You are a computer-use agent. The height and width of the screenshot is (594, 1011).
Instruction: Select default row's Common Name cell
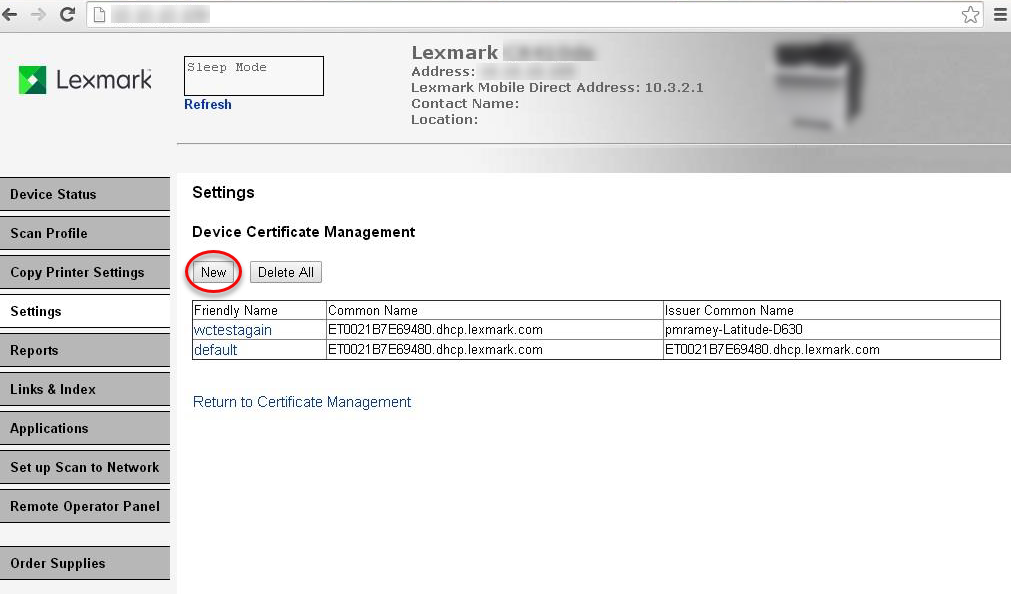pos(495,350)
